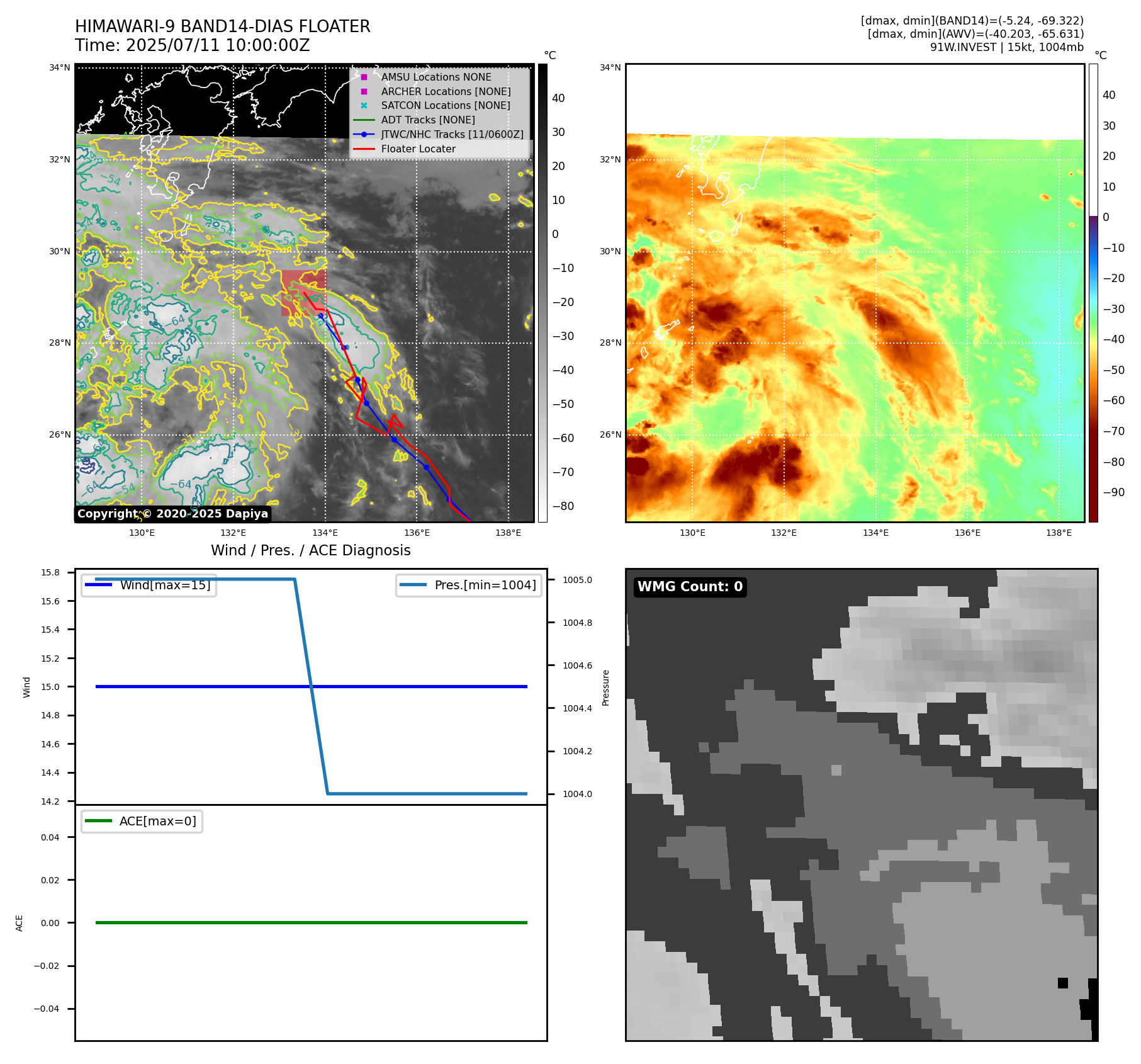Click the ACE axis label
The image size is (1141, 1064).
pyautogui.click(x=20, y=923)
